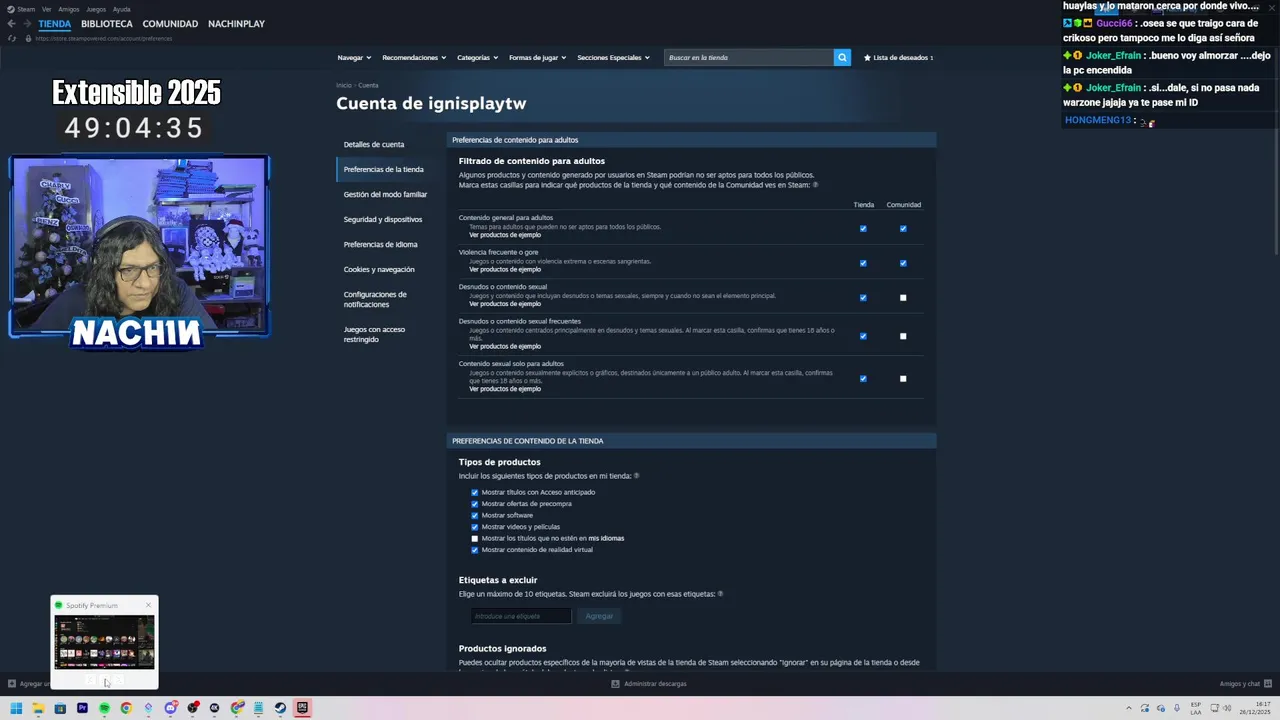Click the Buscar en la tienda field
The image size is (1280, 720).
click(748, 57)
